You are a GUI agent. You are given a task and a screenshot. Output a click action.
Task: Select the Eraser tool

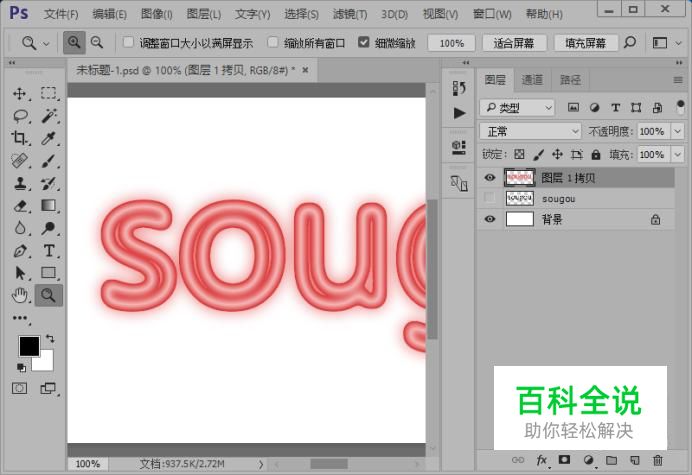(20, 206)
